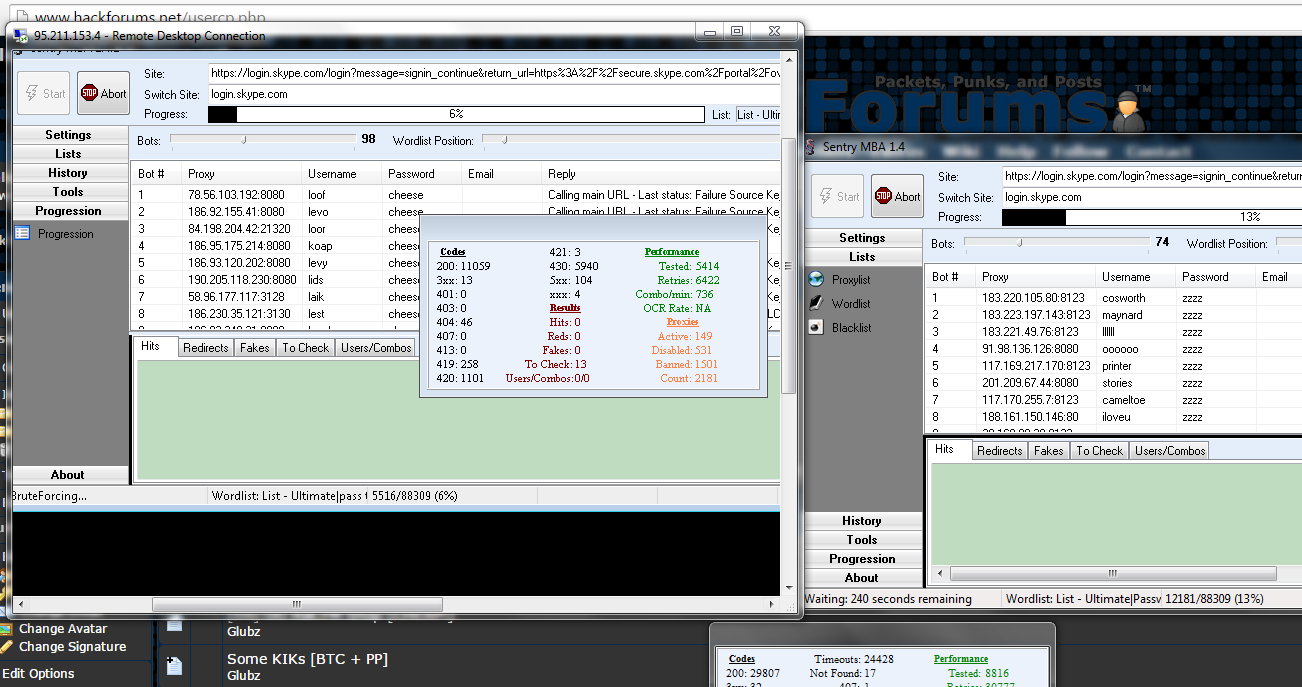Click Proxy column header in left window

240,174
